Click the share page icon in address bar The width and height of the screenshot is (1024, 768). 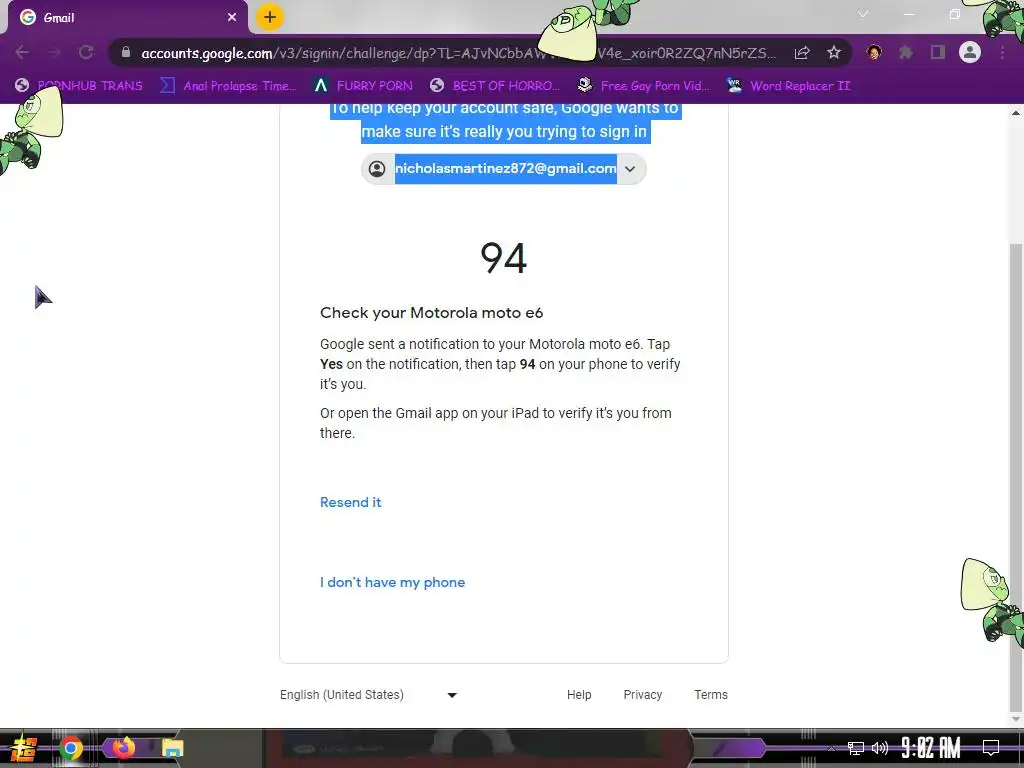802,53
